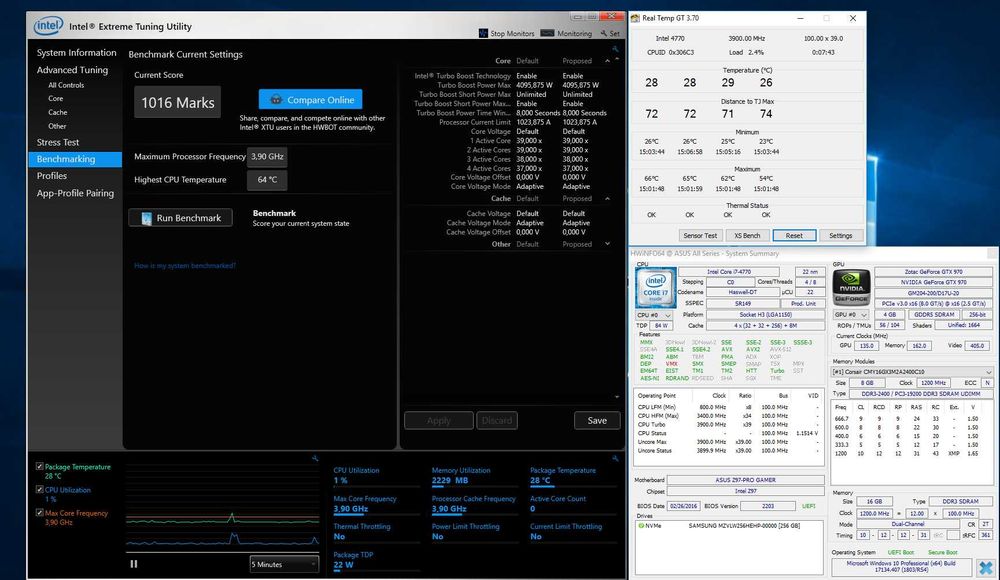Select Other under Advanced Tuning
Viewport: 1000px width, 580px height.
(57, 126)
